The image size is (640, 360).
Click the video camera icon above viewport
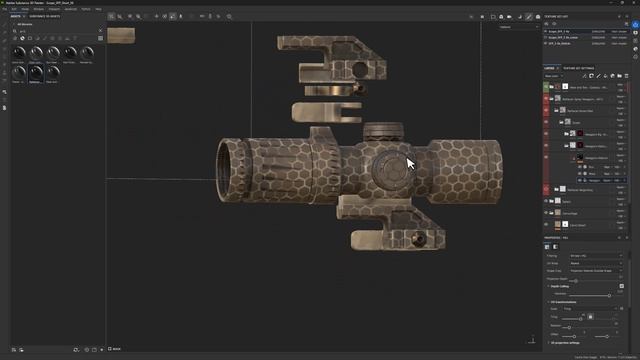[509, 17]
